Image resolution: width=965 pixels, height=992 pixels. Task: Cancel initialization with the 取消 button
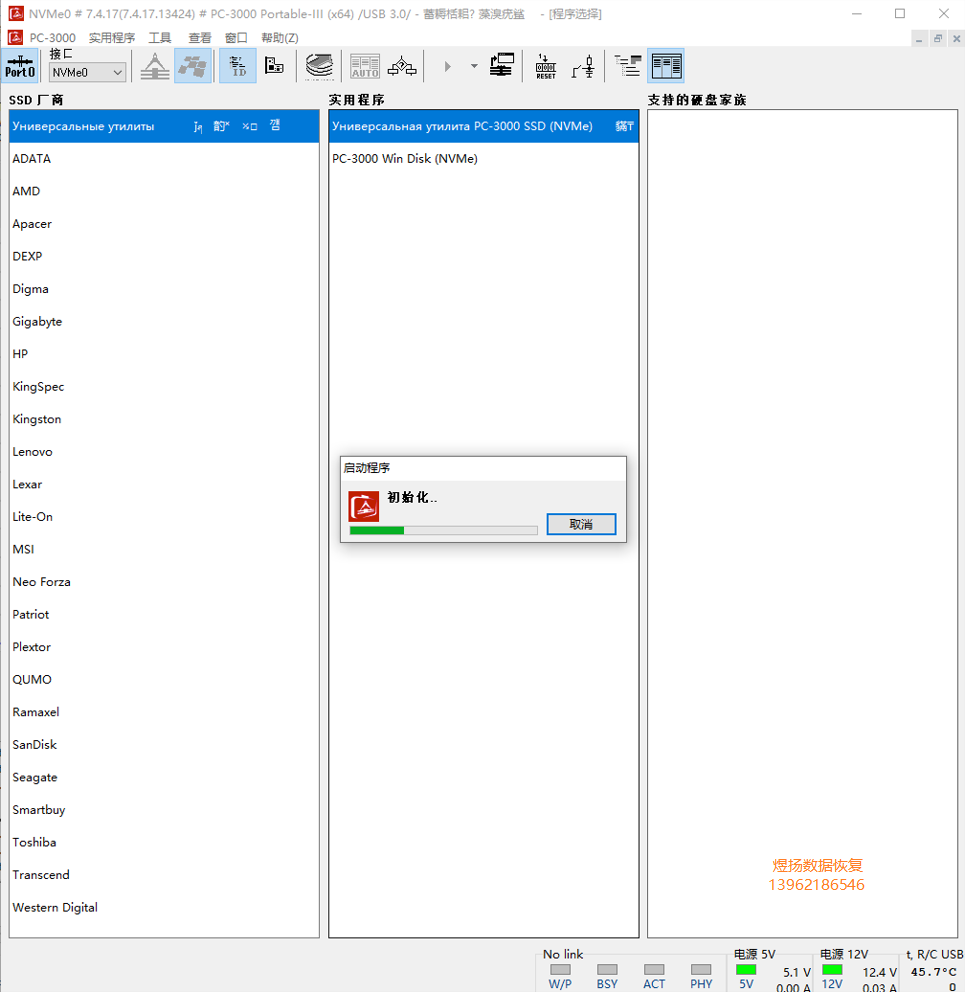pyautogui.click(x=581, y=524)
